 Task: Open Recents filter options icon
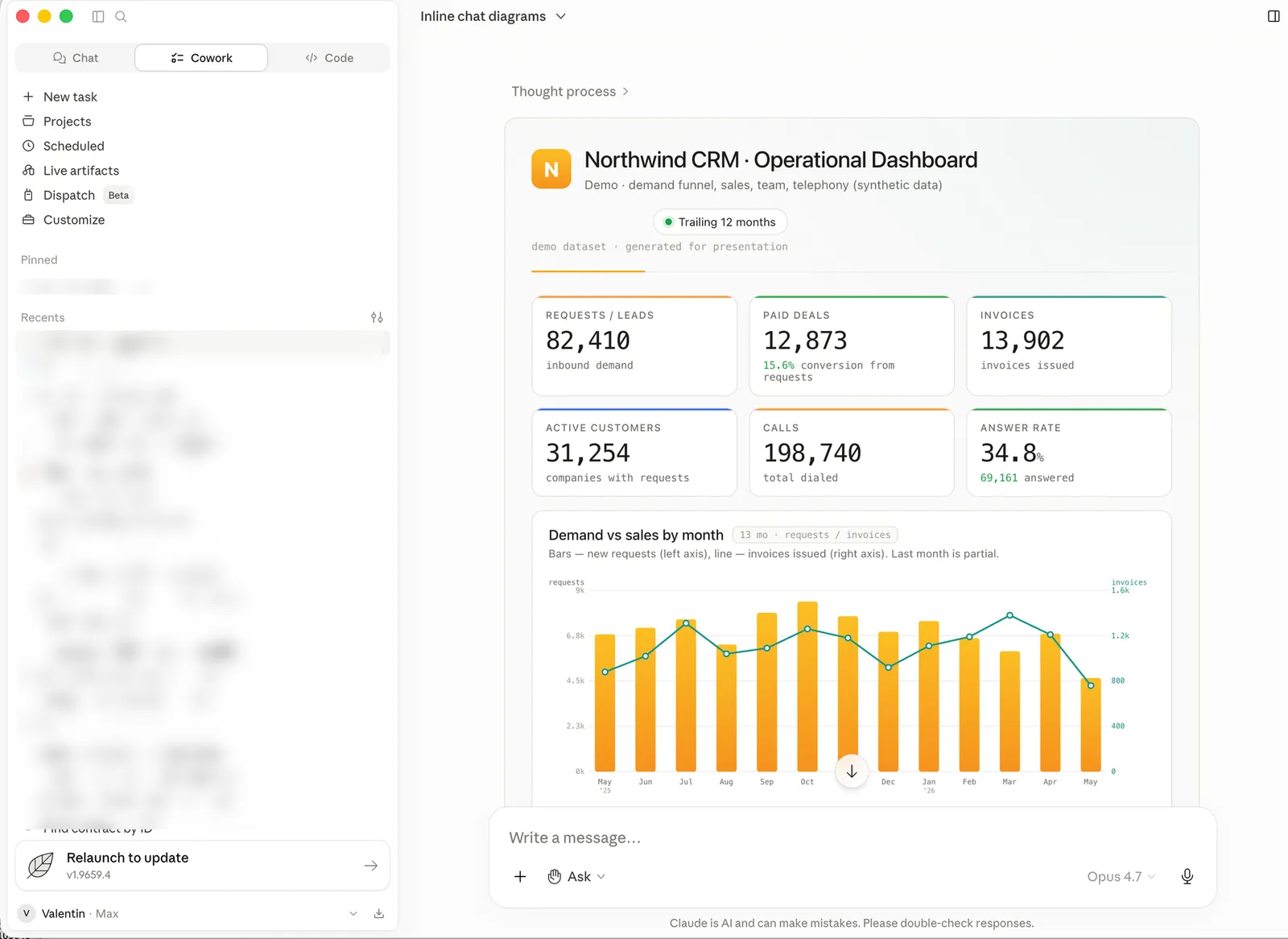[x=377, y=317]
